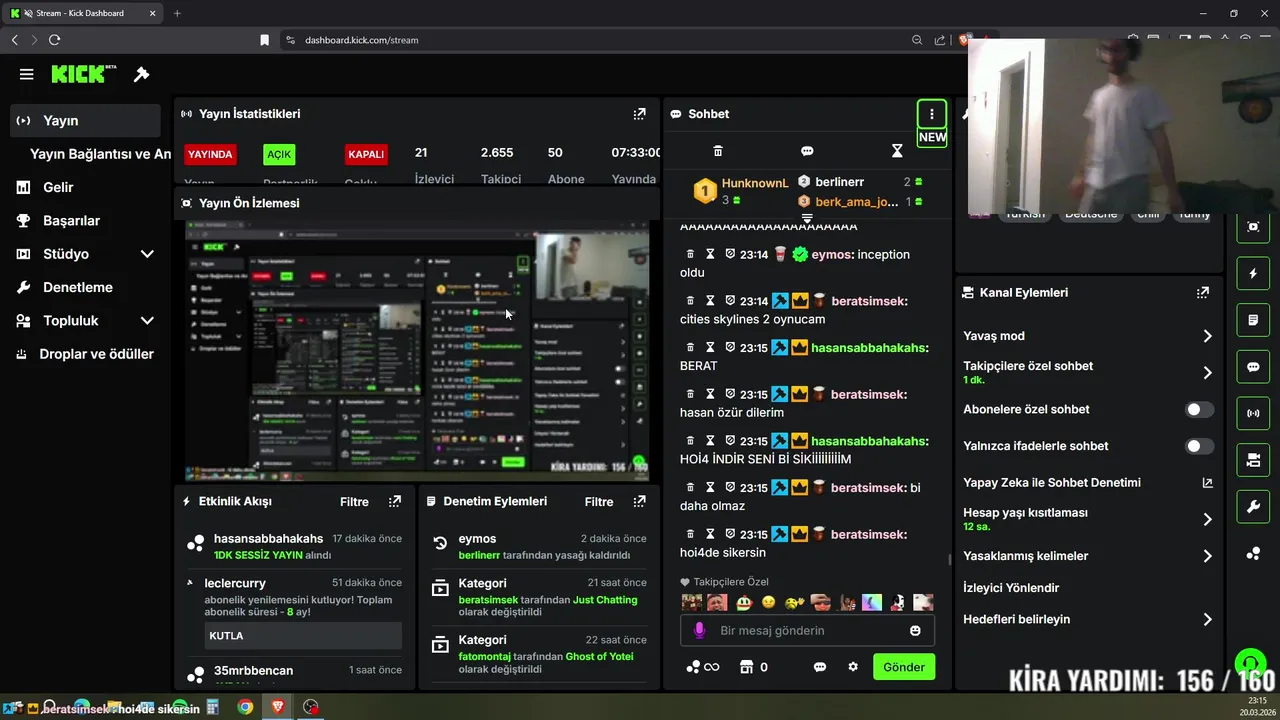Ban hasansabbahakahs on BERAT message
This screenshot has height=720, width=1280.
[730, 347]
